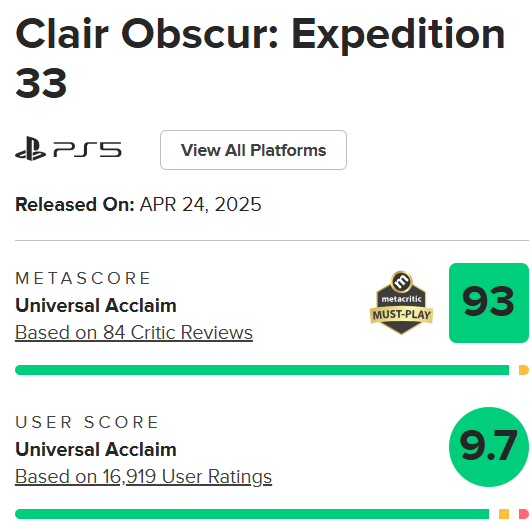Click red negative segment on user bar
Viewport: 532px width, 528px height.
point(524,514)
